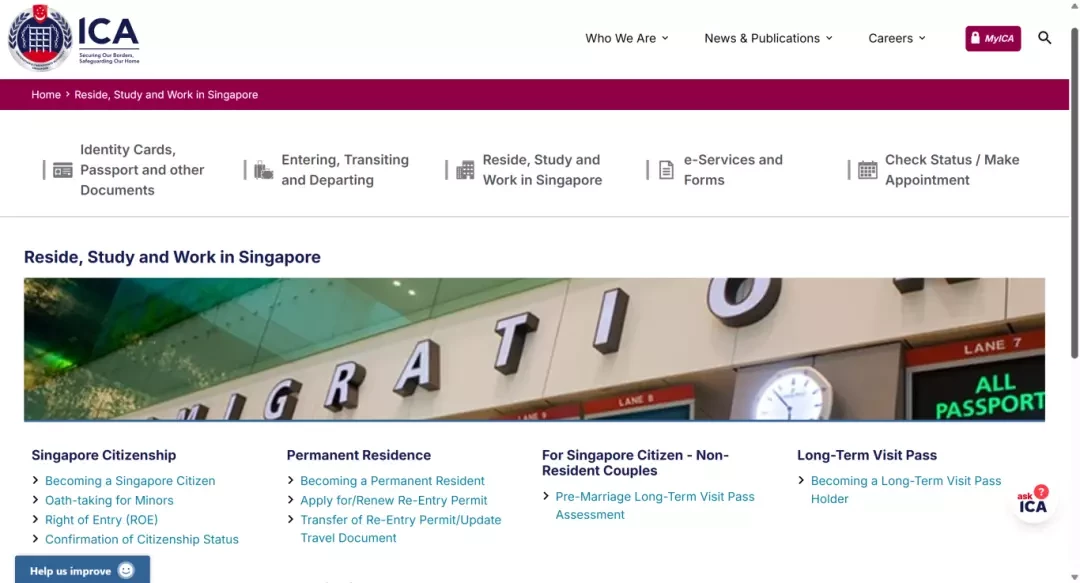Expand the Careers dropdown menu
The width and height of the screenshot is (1080, 583).
897,39
